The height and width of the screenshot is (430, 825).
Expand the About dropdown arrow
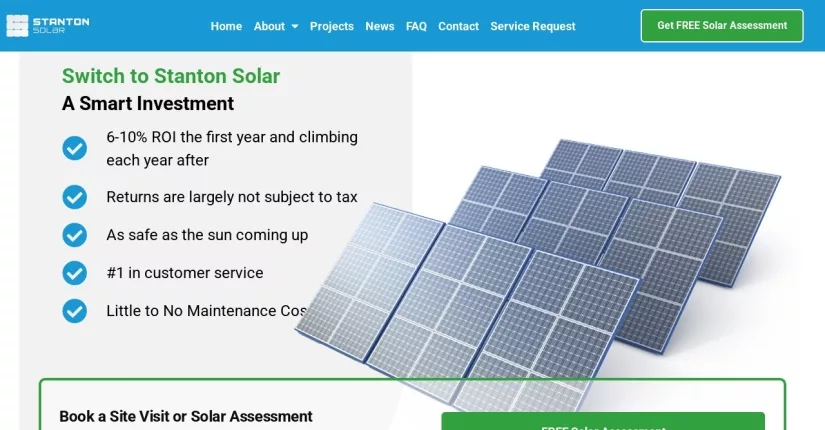(x=295, y=26)
